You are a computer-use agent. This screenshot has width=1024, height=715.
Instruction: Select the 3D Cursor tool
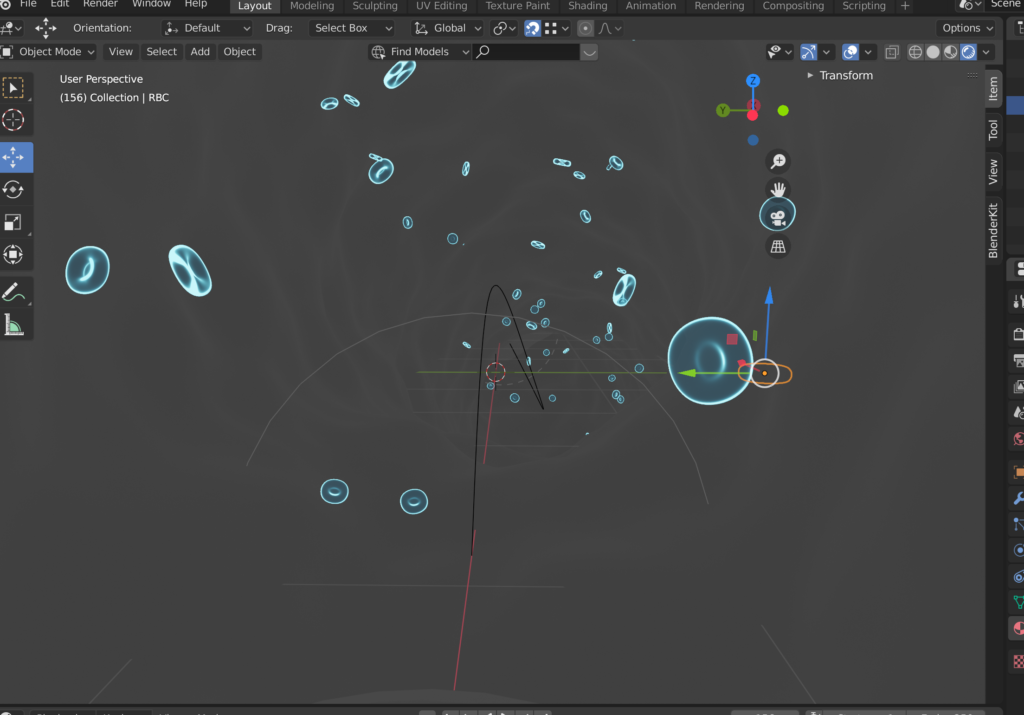(13, 120)
